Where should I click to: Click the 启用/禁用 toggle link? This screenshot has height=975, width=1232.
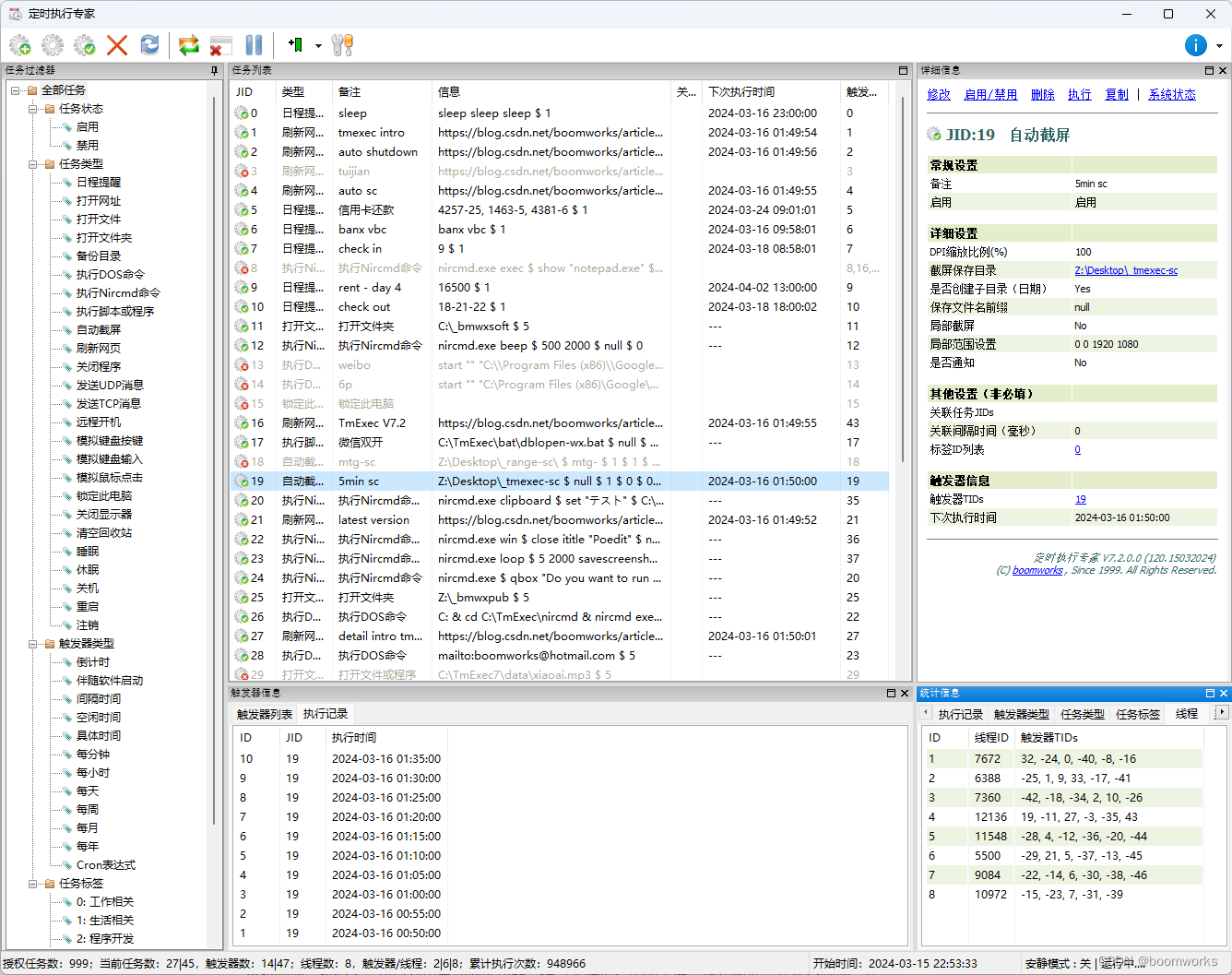tap(990, 95)
